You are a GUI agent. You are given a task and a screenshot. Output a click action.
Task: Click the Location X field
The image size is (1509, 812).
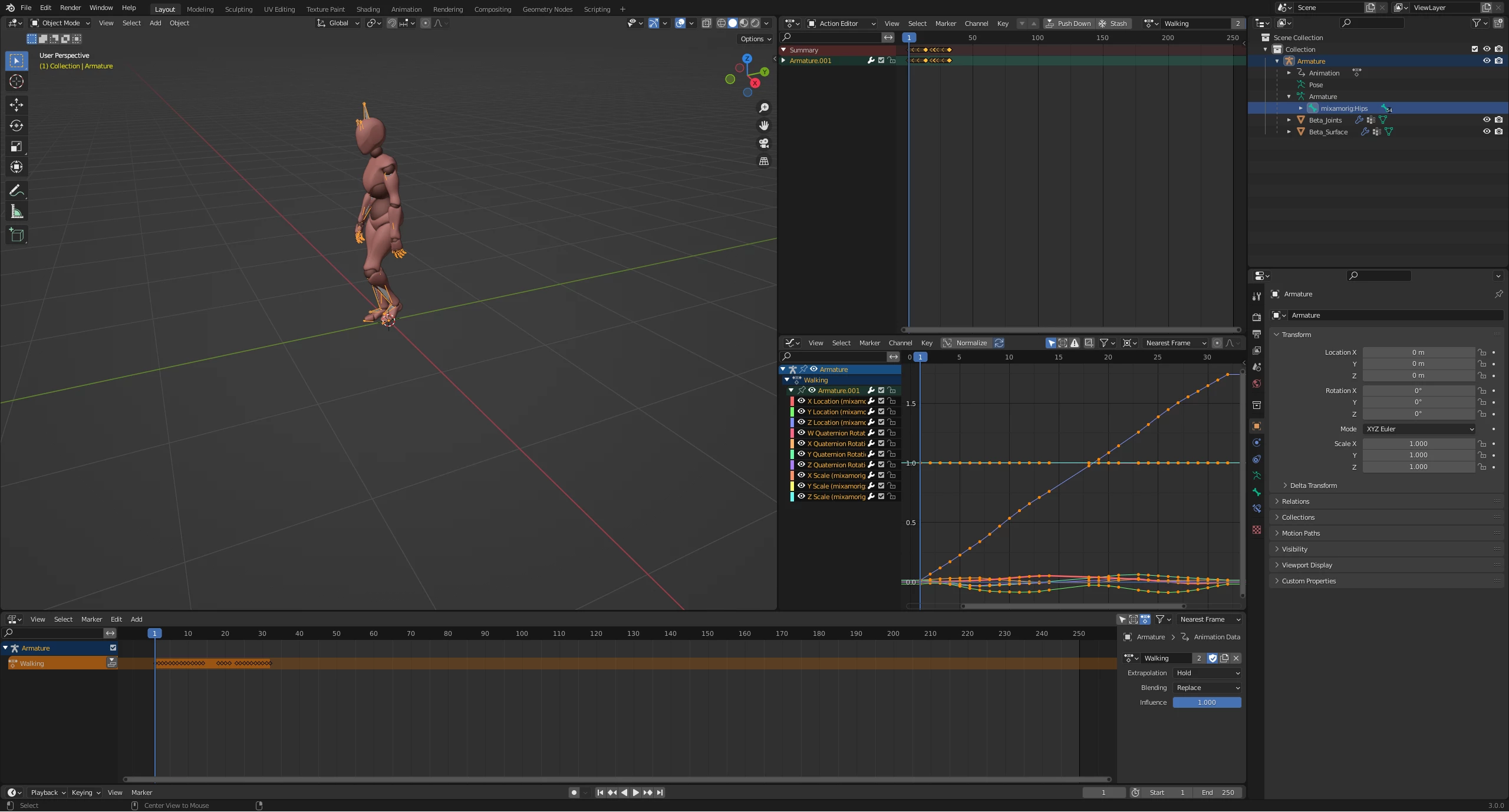1418,352
